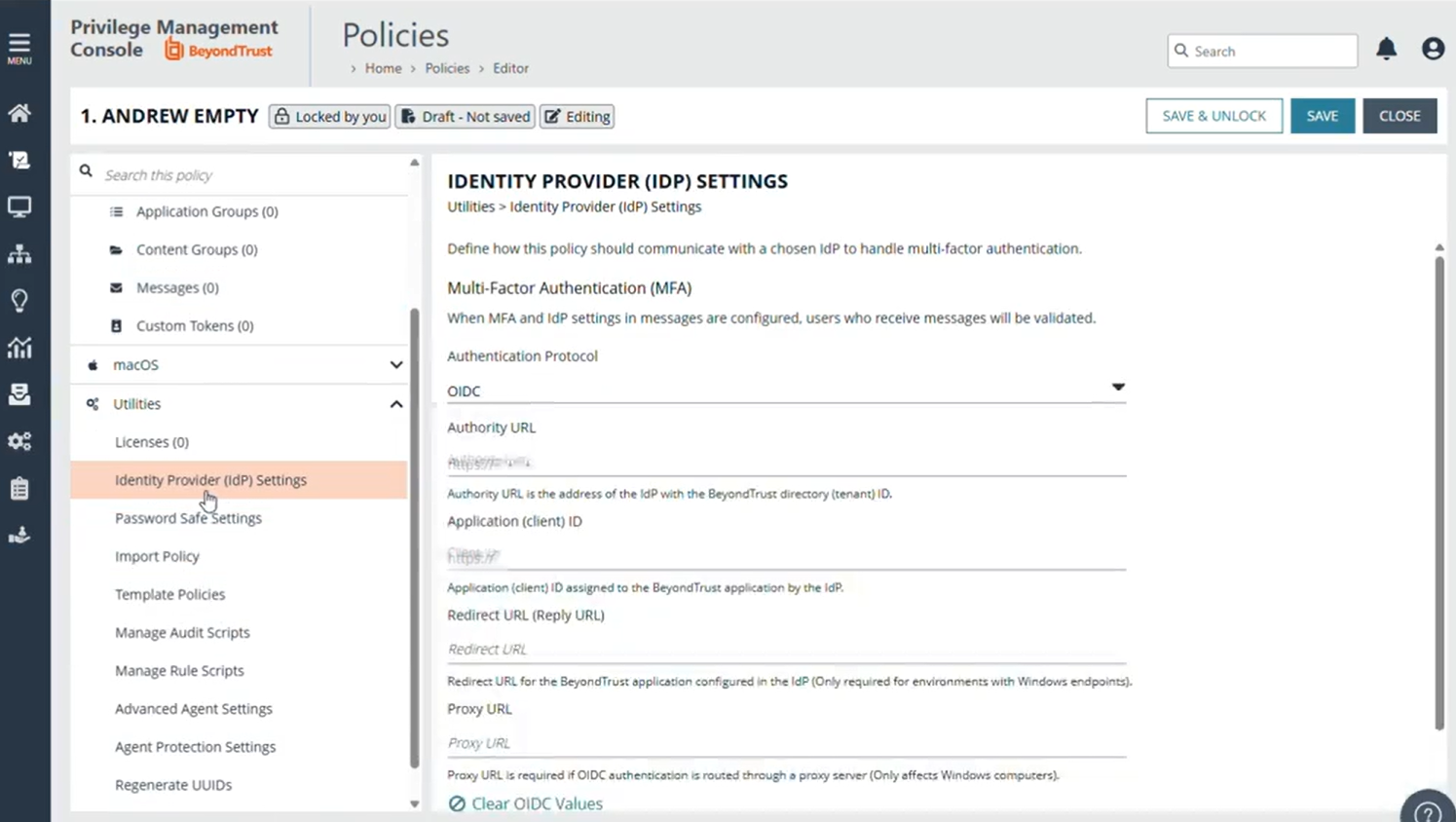The width and height of the screenshot is (1456, 822).
Task: Open the Authentication Protocol OIDC dropdown
Action: 786,390
